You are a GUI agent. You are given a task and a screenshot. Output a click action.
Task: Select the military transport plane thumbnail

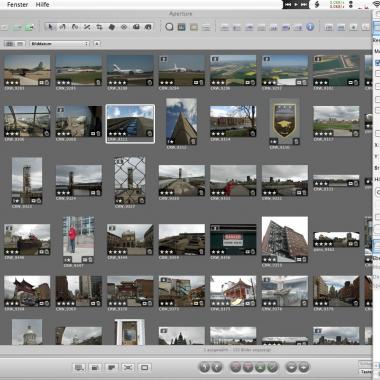point(27,70)
